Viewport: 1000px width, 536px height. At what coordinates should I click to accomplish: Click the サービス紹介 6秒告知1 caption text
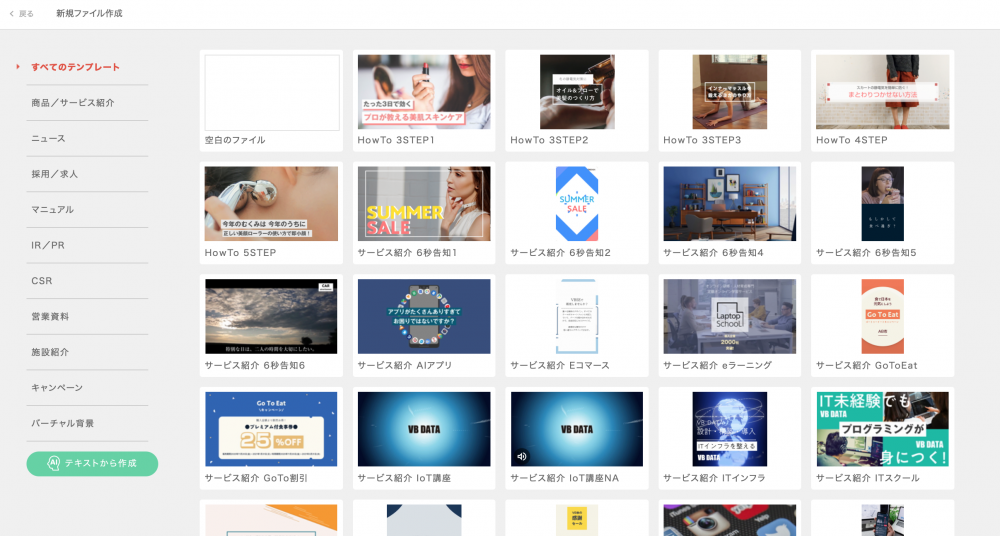(408, 253)
